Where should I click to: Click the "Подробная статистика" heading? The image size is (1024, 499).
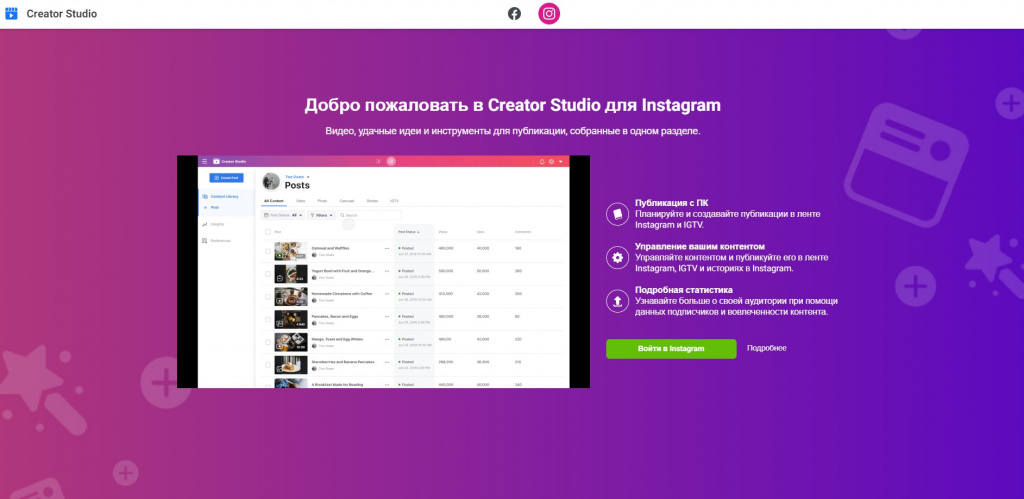(684, 290)
